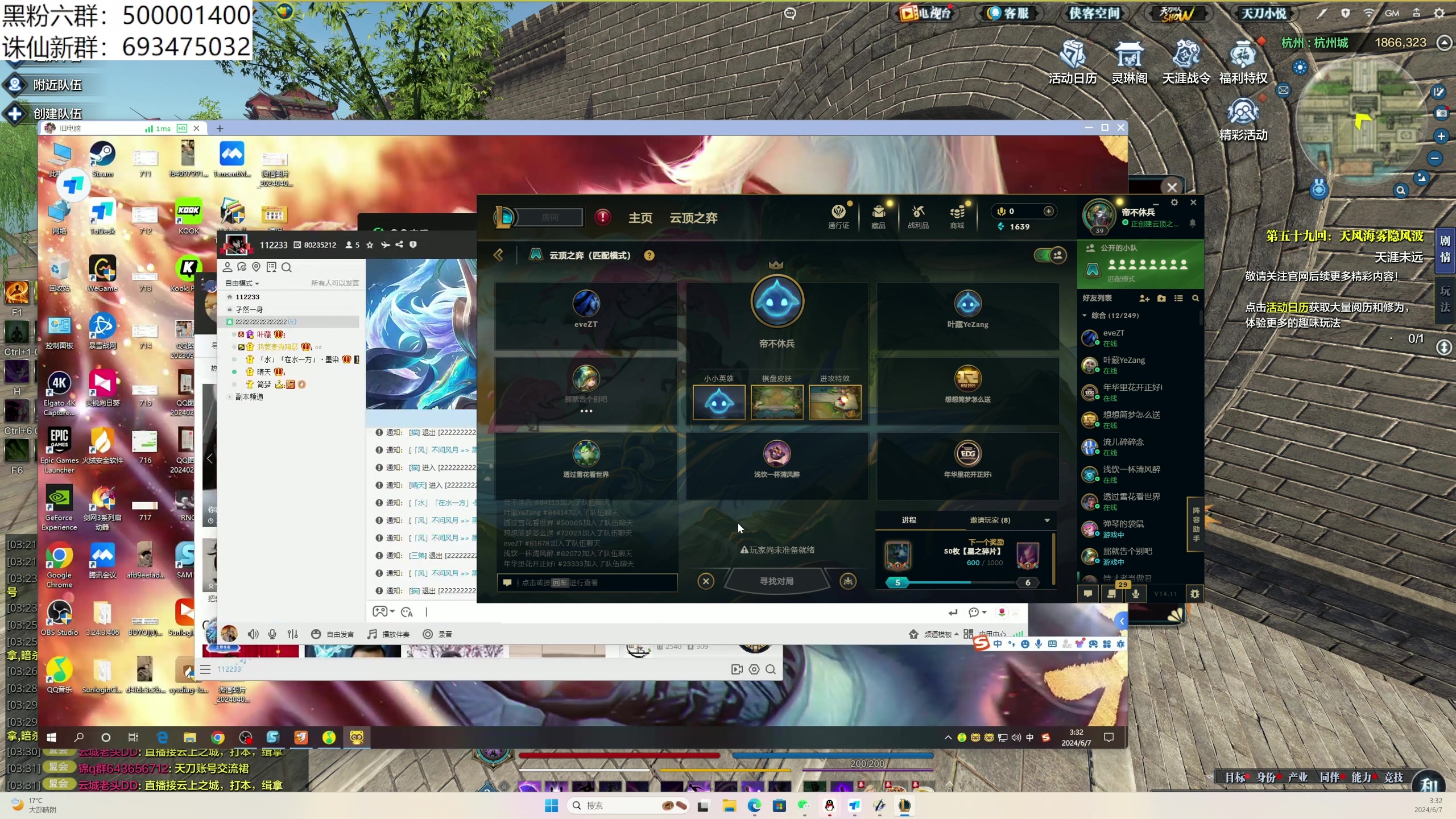
Task: Expand the 邀请玩家 (8) dropdown arrow
Action: (1047, 520)
